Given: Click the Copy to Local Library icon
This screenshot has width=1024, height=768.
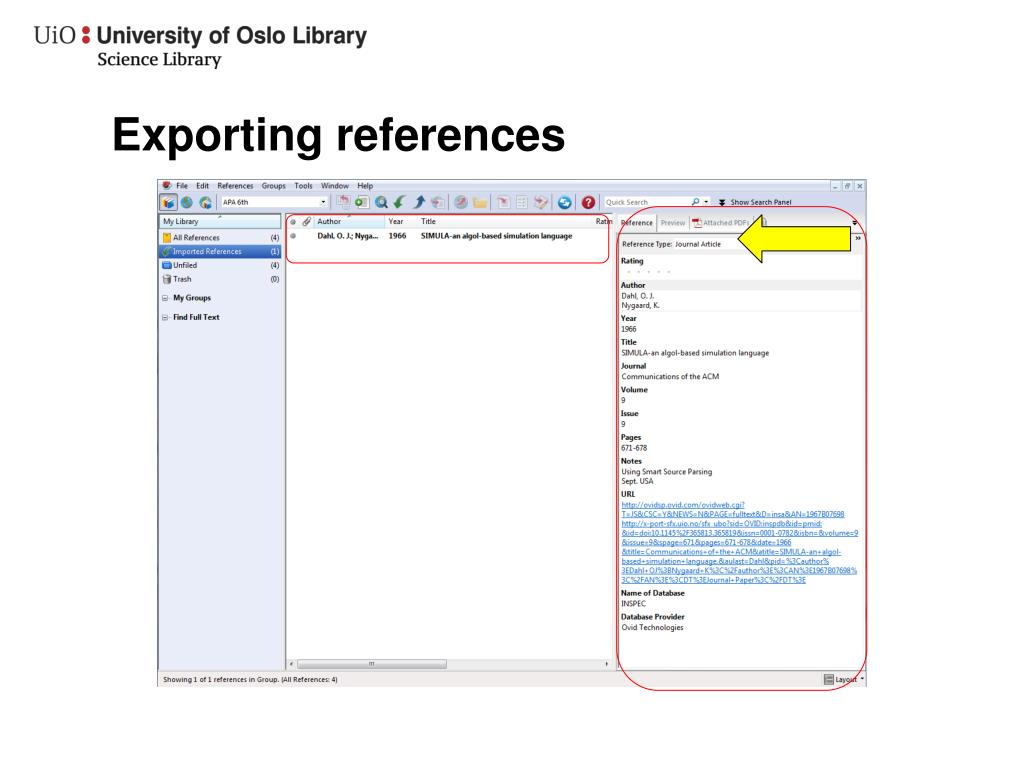Looking at the screenshot, I should (x=343, y=202).
